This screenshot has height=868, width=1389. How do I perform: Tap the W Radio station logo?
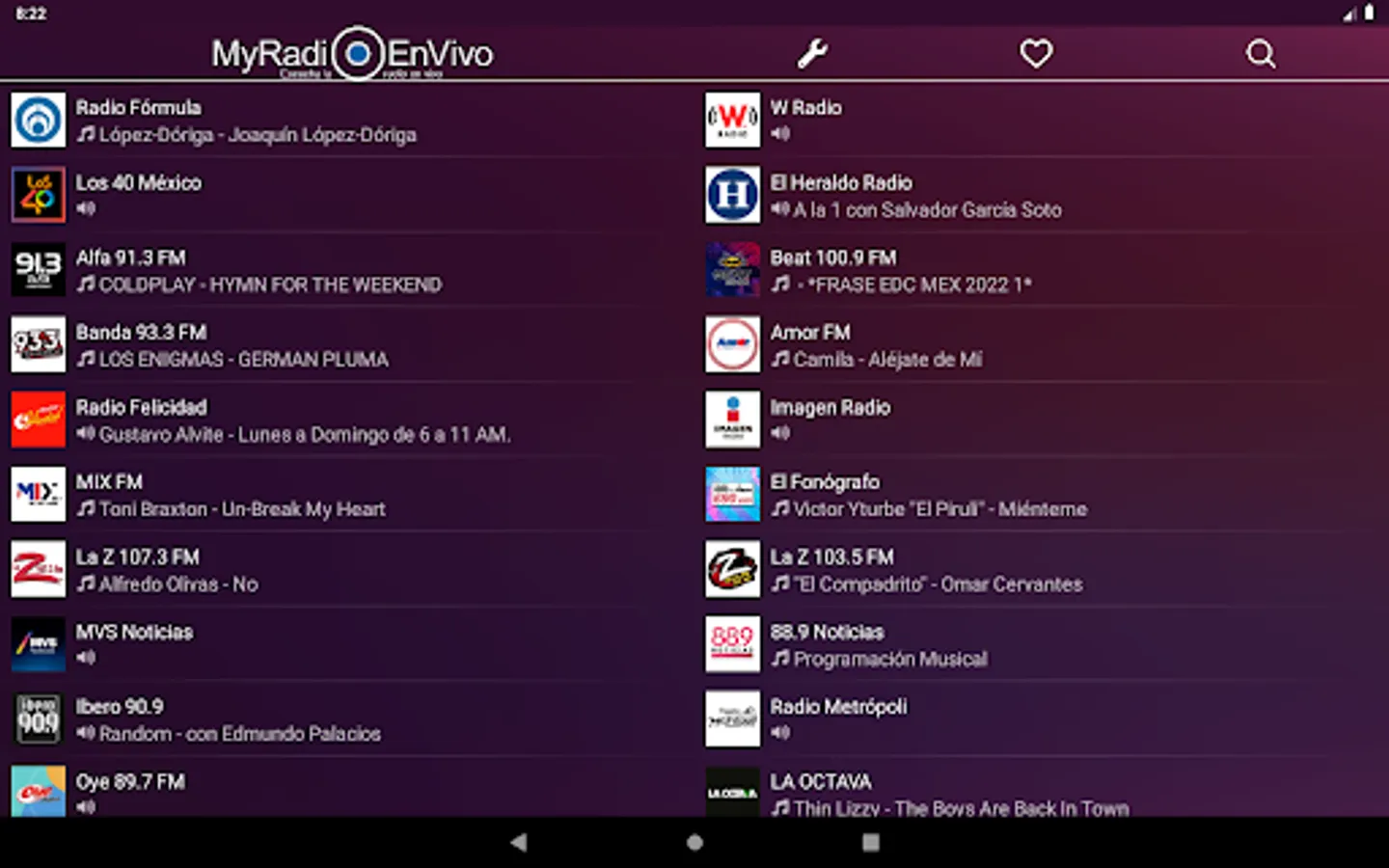tap(733, 120)
